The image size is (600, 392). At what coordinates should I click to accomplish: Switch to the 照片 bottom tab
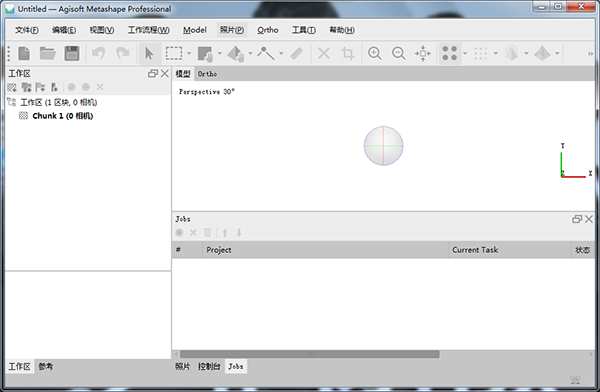click(183, 366)
